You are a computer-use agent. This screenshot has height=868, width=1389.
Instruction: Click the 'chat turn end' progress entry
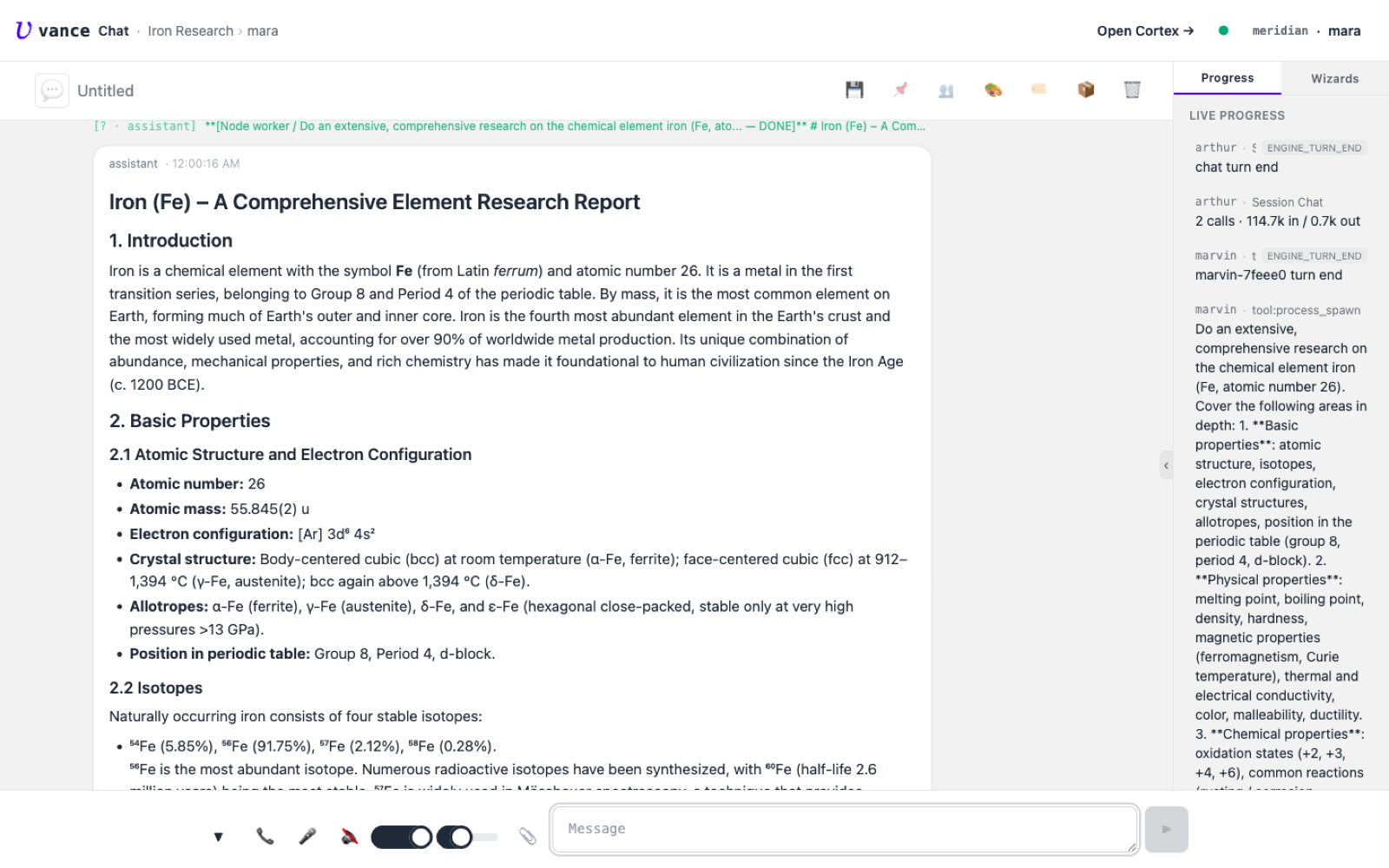(x=1236, y=167)
